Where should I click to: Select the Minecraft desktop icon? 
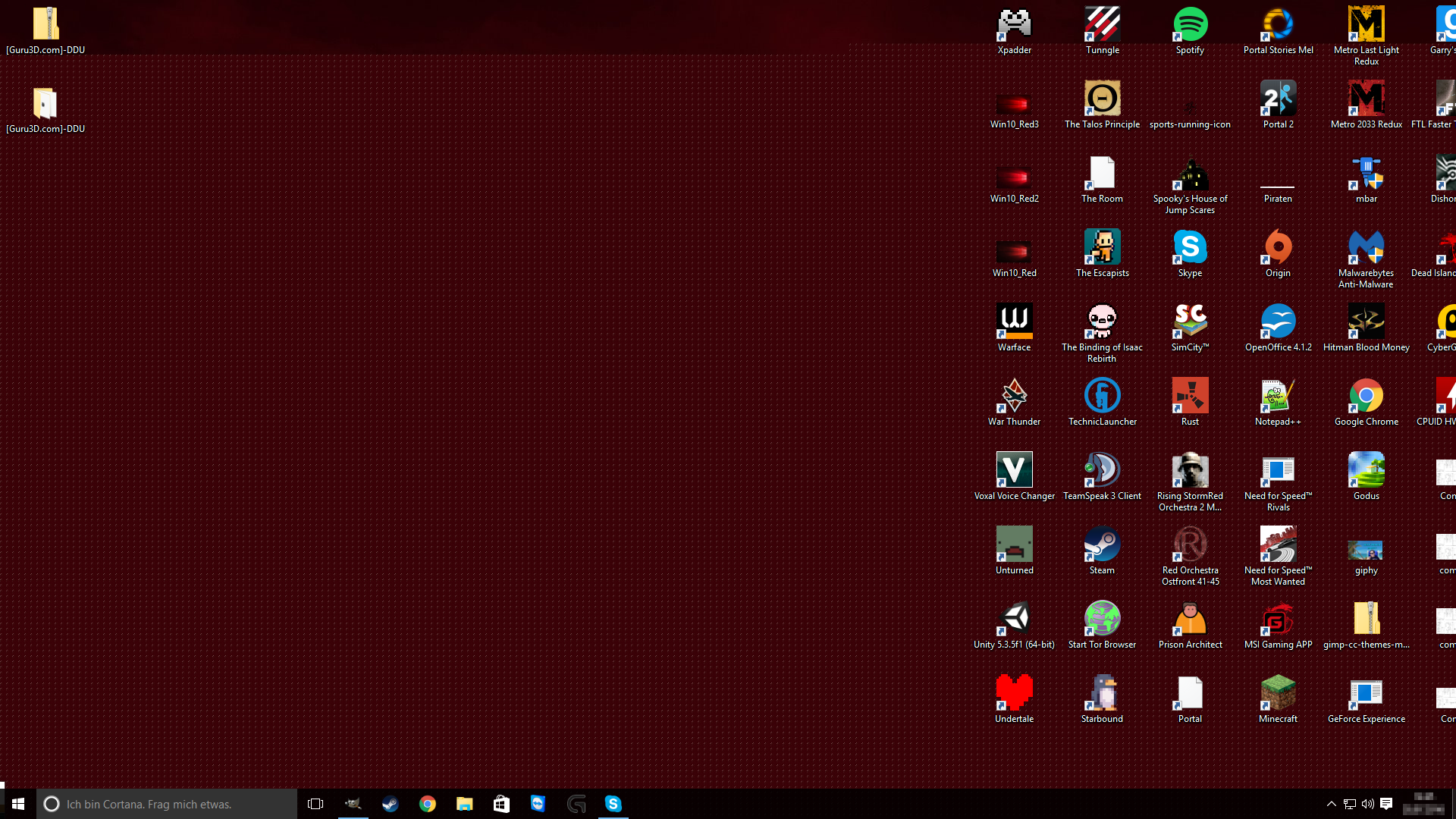1278,694
